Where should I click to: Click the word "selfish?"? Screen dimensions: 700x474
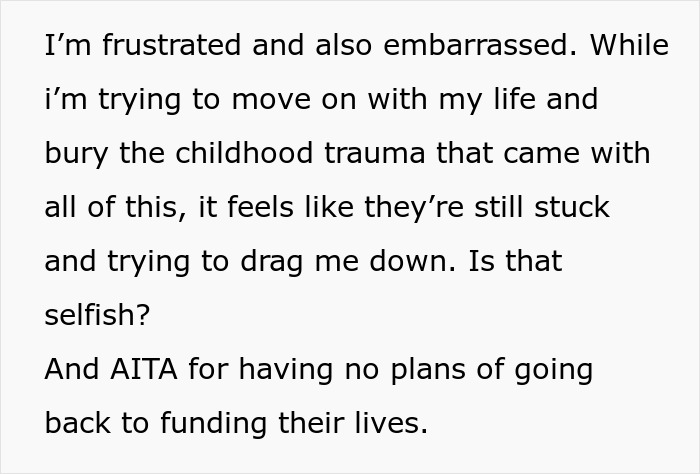[x=97, y=315]
